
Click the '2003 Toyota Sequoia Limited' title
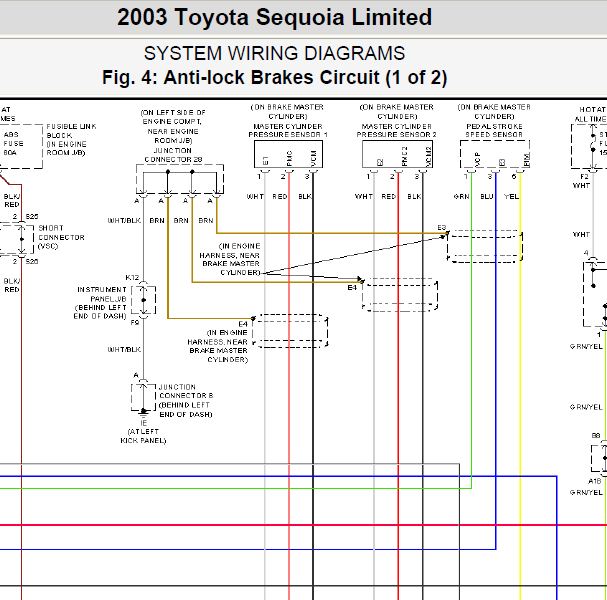274,17
